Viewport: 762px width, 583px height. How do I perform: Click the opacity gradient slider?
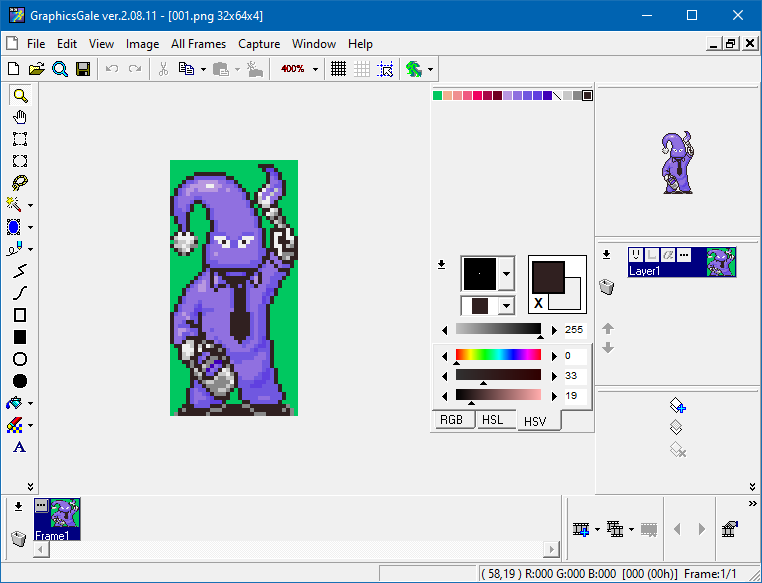click(x=498, y=329)
